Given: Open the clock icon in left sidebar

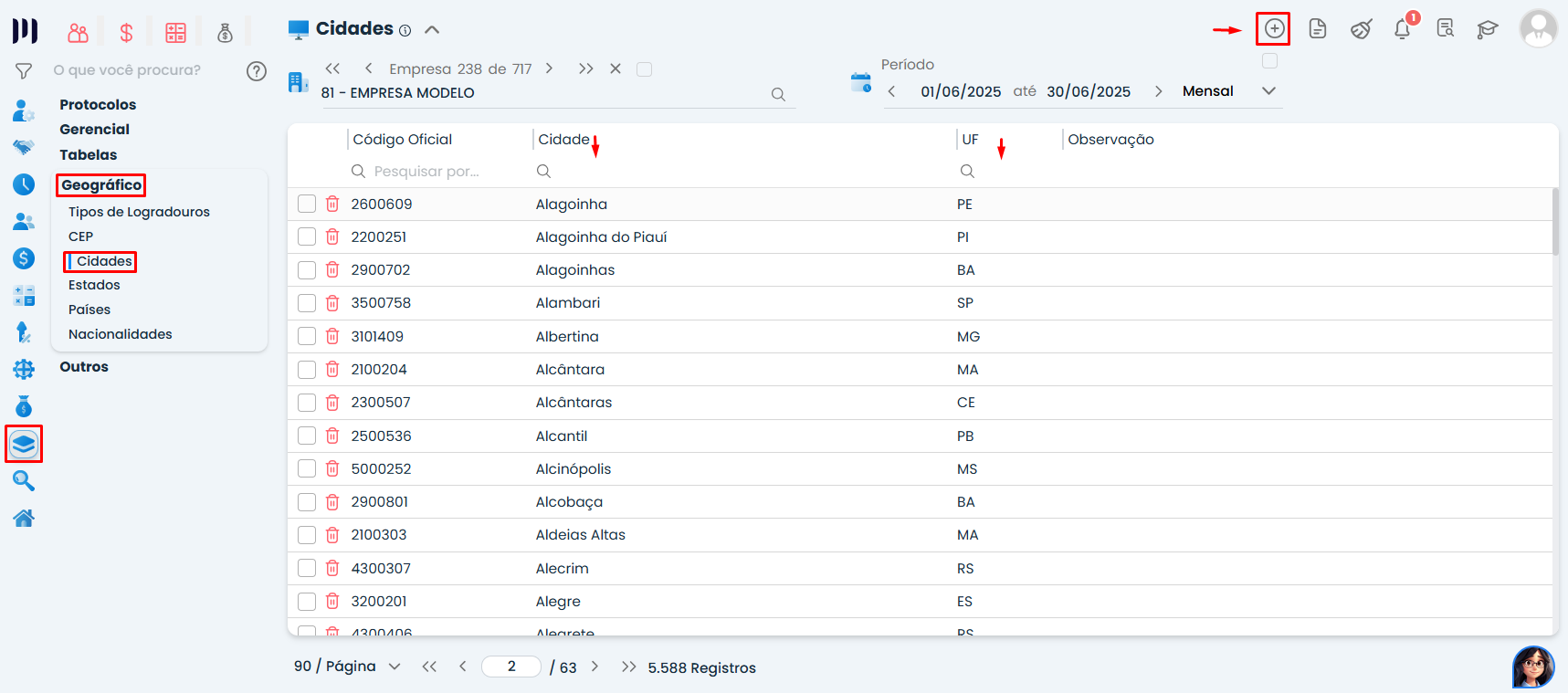Looking at the screenshot, I should 24,184.
